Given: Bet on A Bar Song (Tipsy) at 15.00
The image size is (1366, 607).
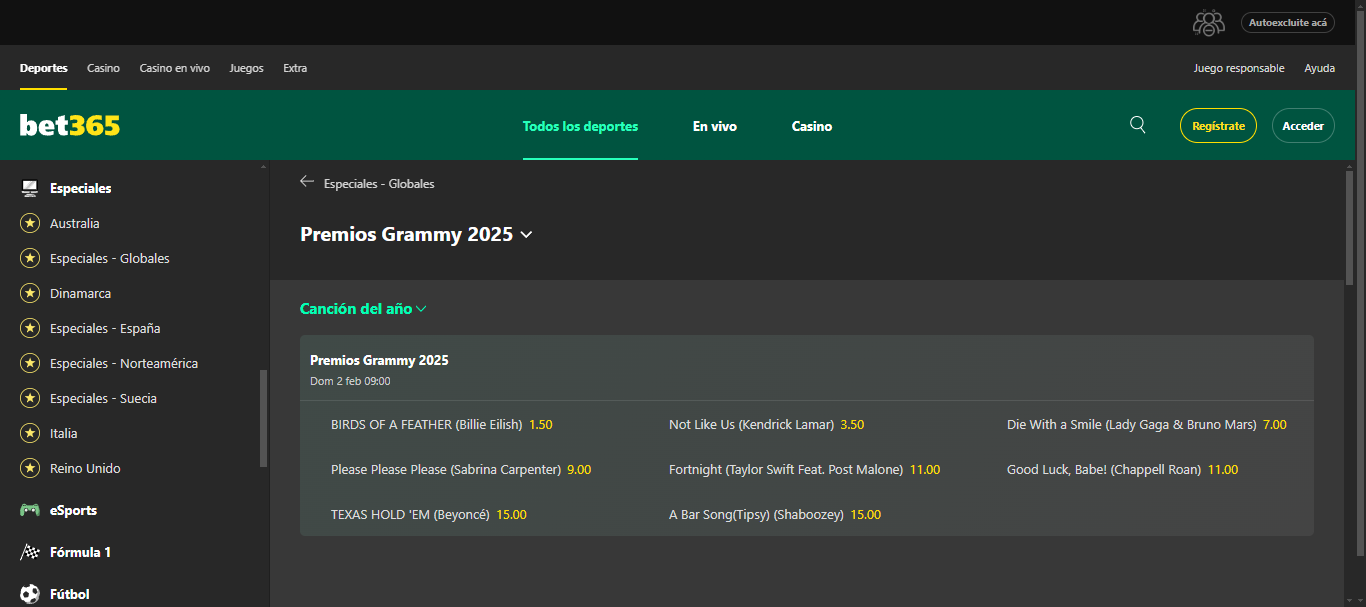Looking at the screenshot, I should click(x=775, y=514).
